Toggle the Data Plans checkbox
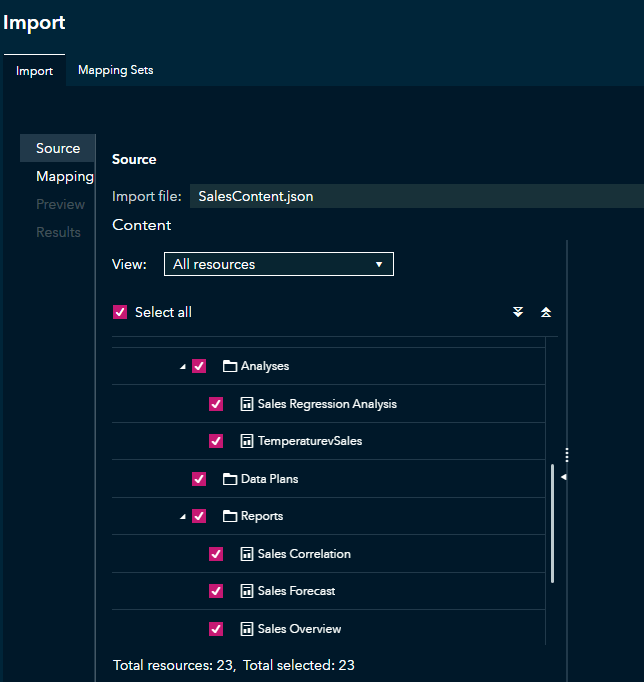This screenshot has height=682, width=644. [x=199, y=479]
